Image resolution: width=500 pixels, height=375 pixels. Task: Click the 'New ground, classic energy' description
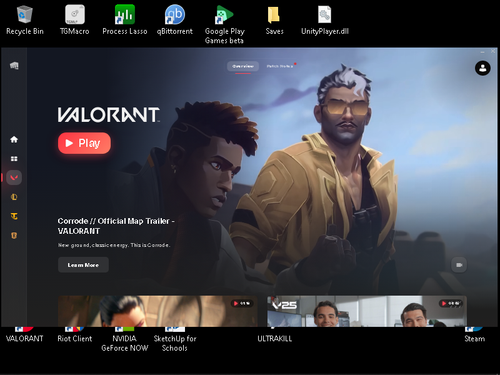tap(114, 245)
